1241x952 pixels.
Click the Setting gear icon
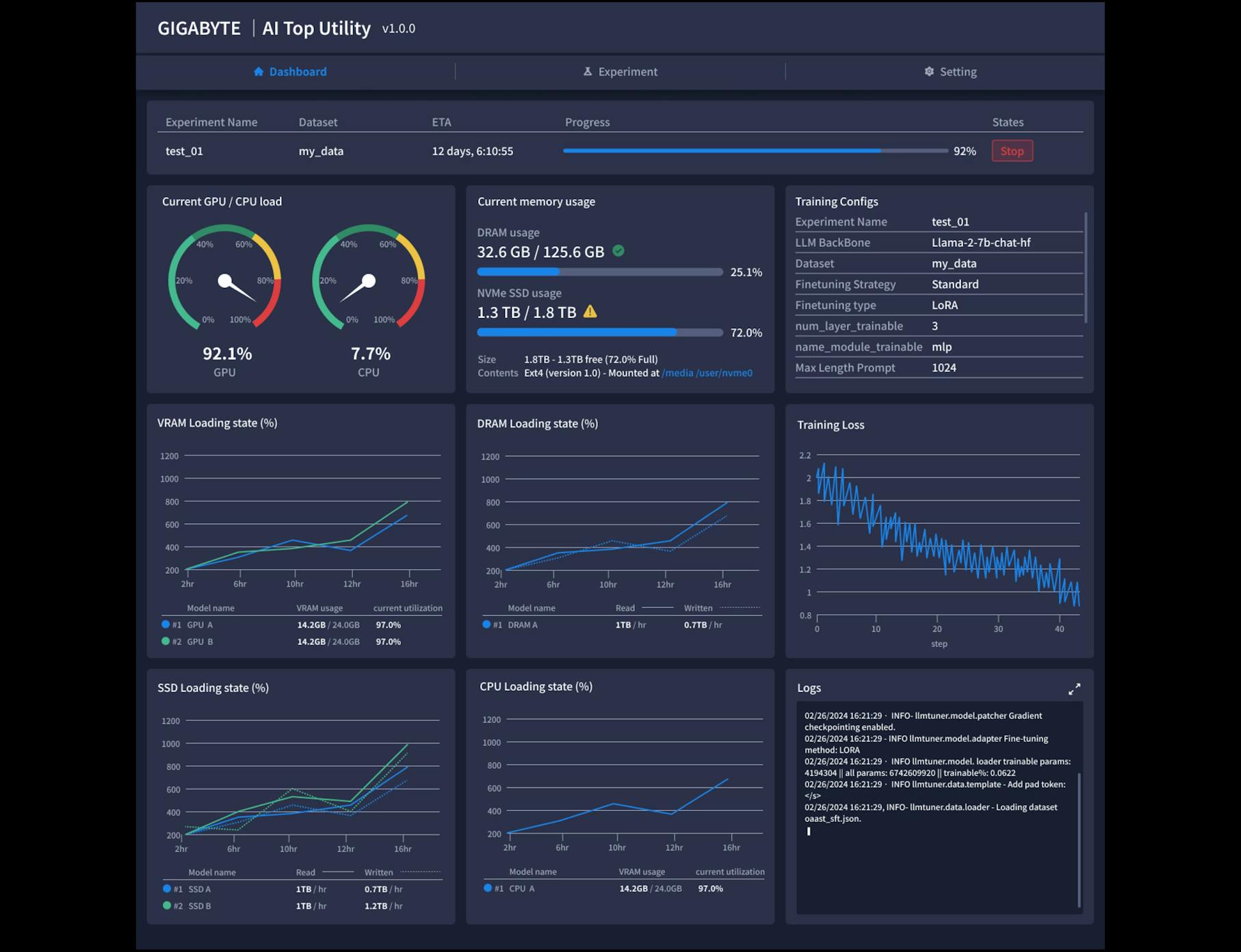(928, 71)
